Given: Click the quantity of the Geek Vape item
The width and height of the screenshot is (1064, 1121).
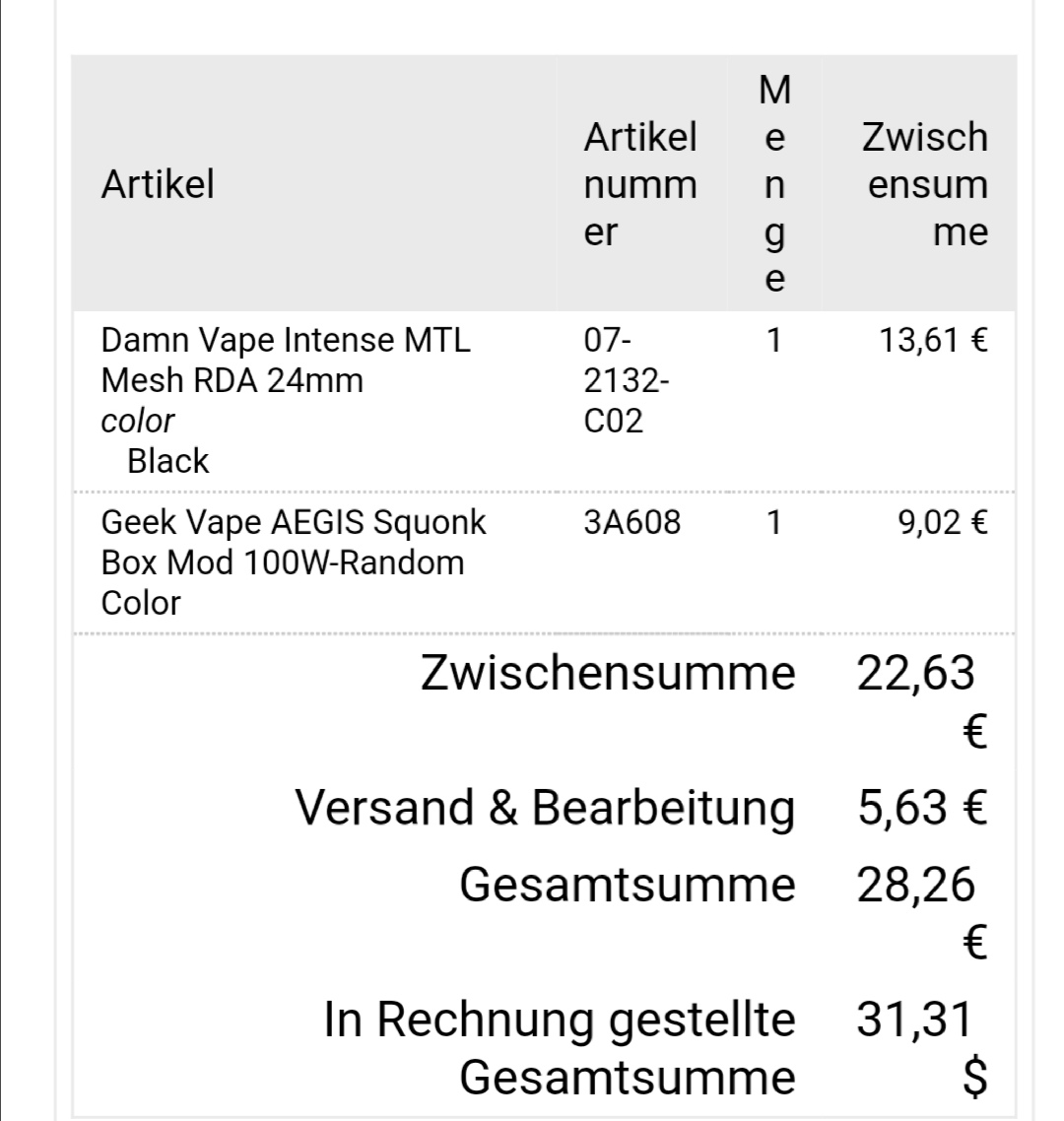Looking at the screenshot, I should pyautogui.click(x=774, y=522).
